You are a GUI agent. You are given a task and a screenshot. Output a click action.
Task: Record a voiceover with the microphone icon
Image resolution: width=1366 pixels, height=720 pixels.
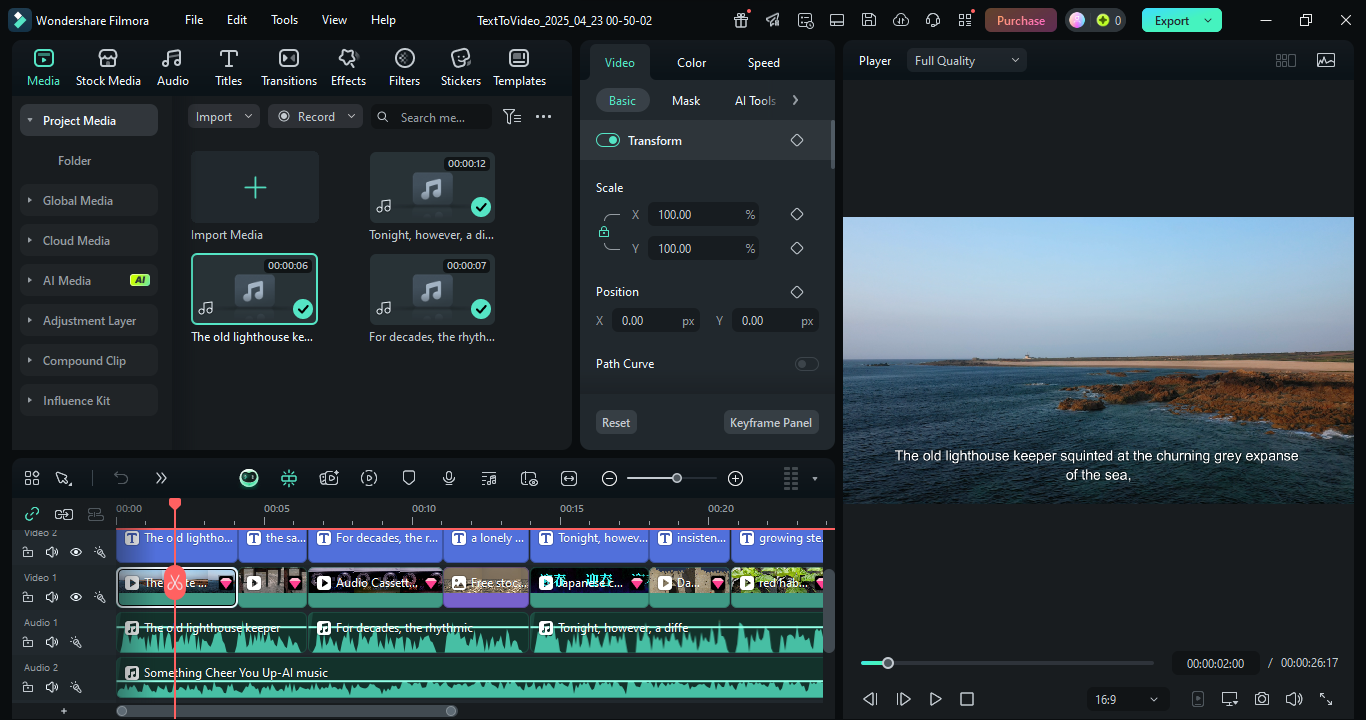(449, 478)
